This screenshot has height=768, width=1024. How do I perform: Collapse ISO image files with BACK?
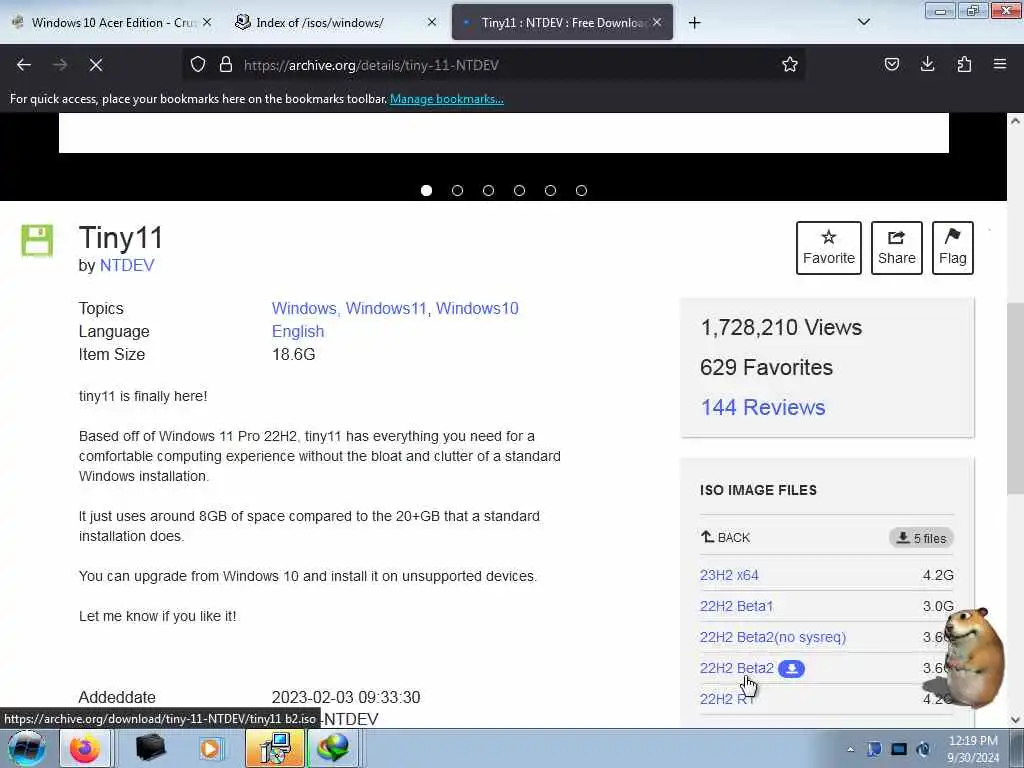click(x=726, y=537)
